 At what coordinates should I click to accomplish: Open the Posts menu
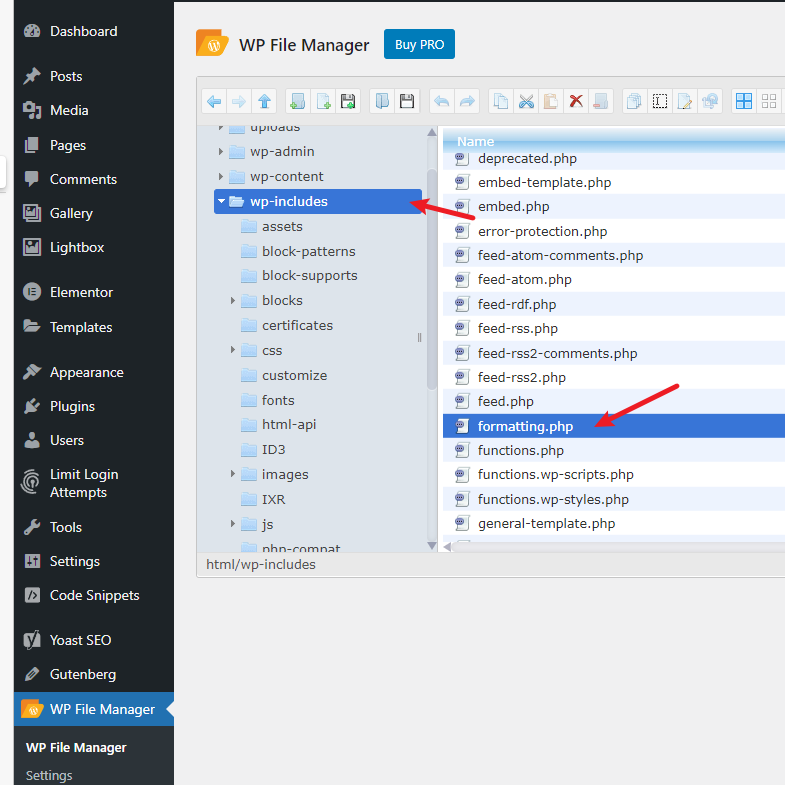94,76
